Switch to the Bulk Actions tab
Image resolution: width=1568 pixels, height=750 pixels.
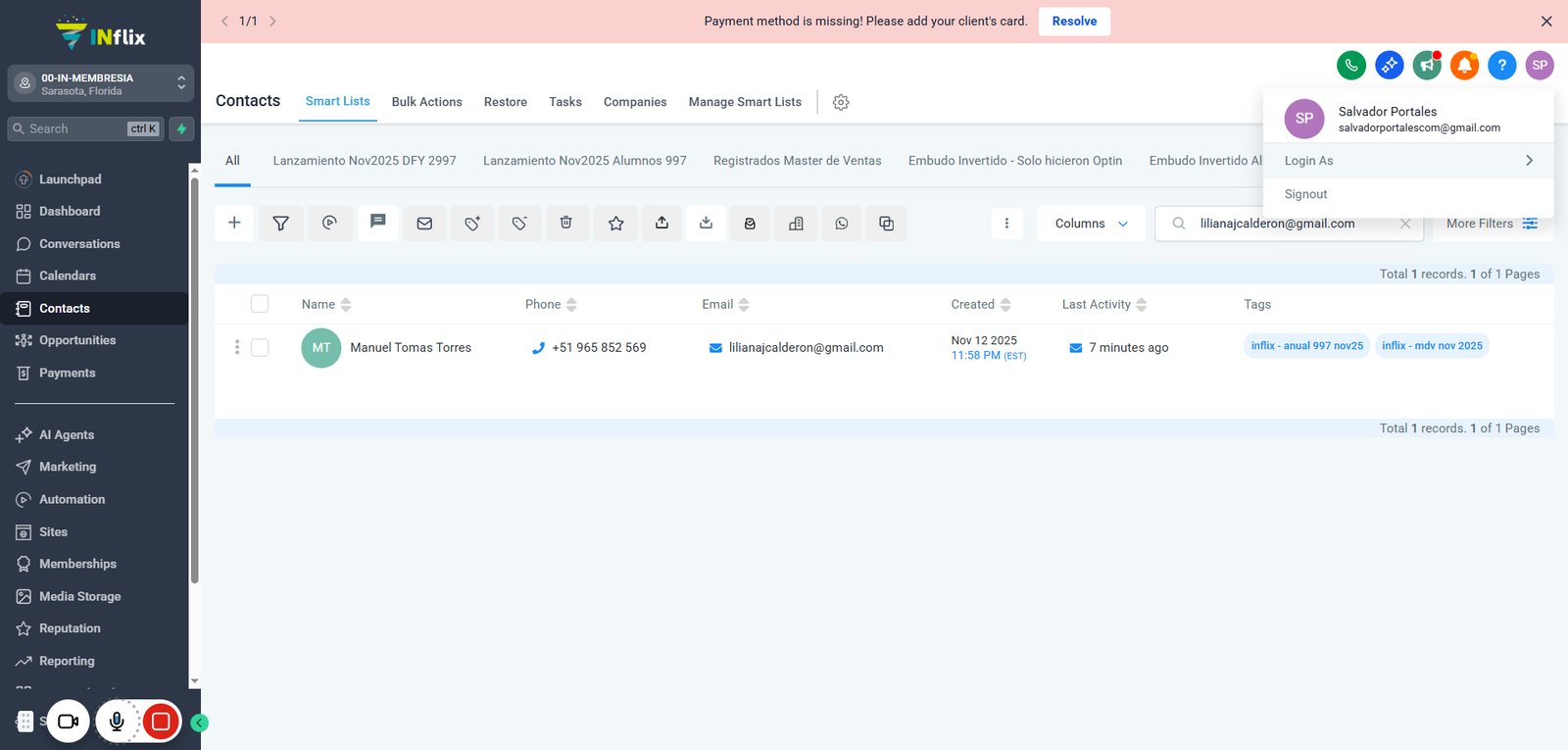click(427, 102)
